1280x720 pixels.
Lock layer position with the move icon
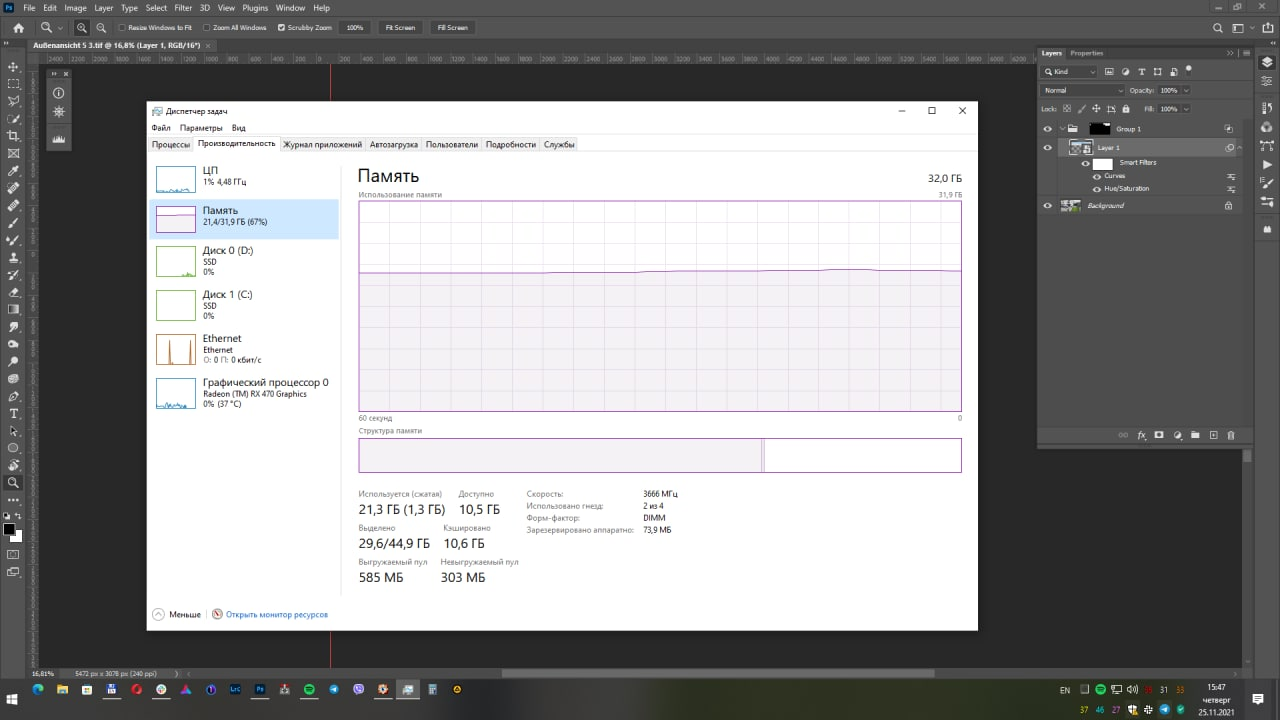[1094, 108]
